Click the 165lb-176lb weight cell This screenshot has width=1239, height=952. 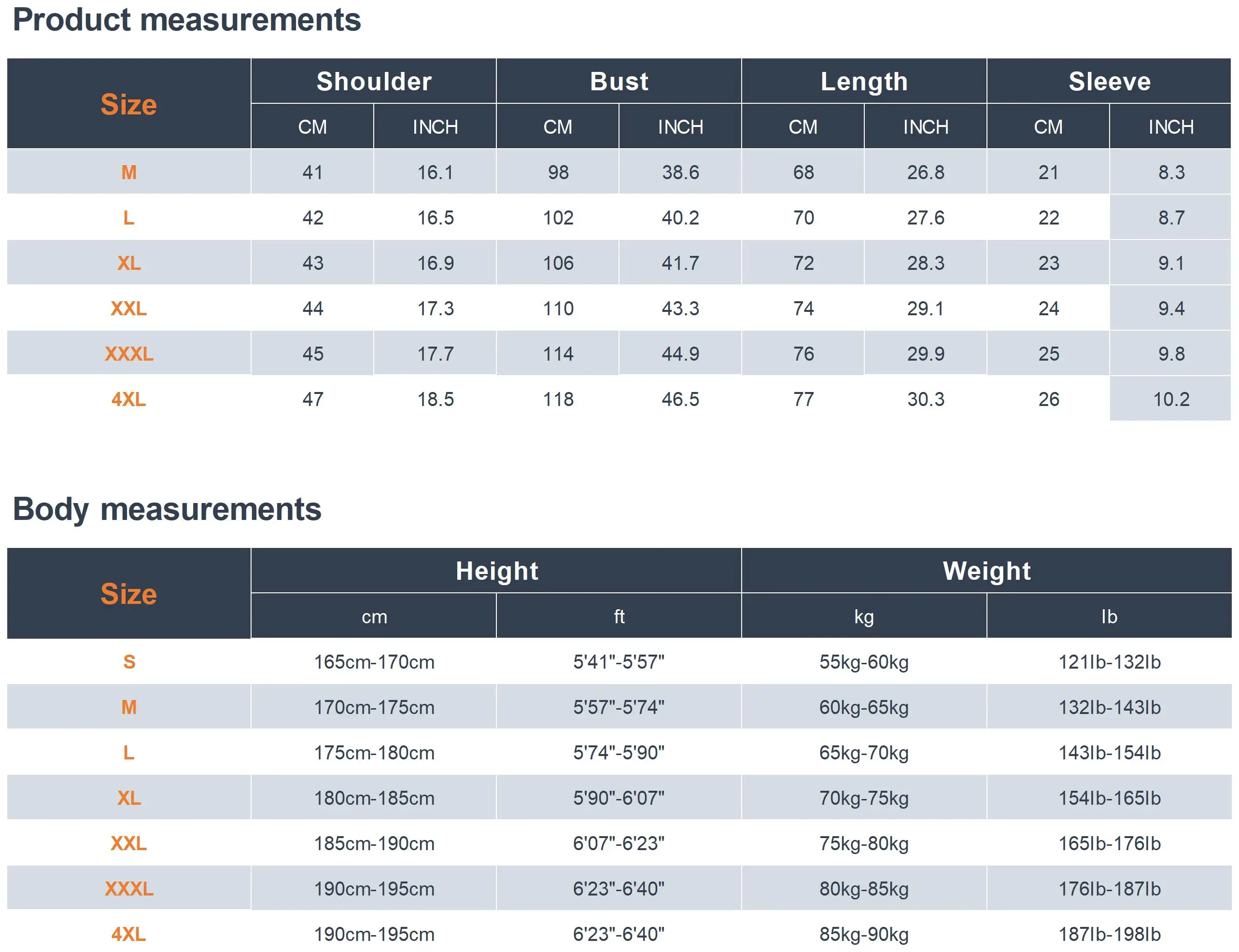(x=1109, y=843)
